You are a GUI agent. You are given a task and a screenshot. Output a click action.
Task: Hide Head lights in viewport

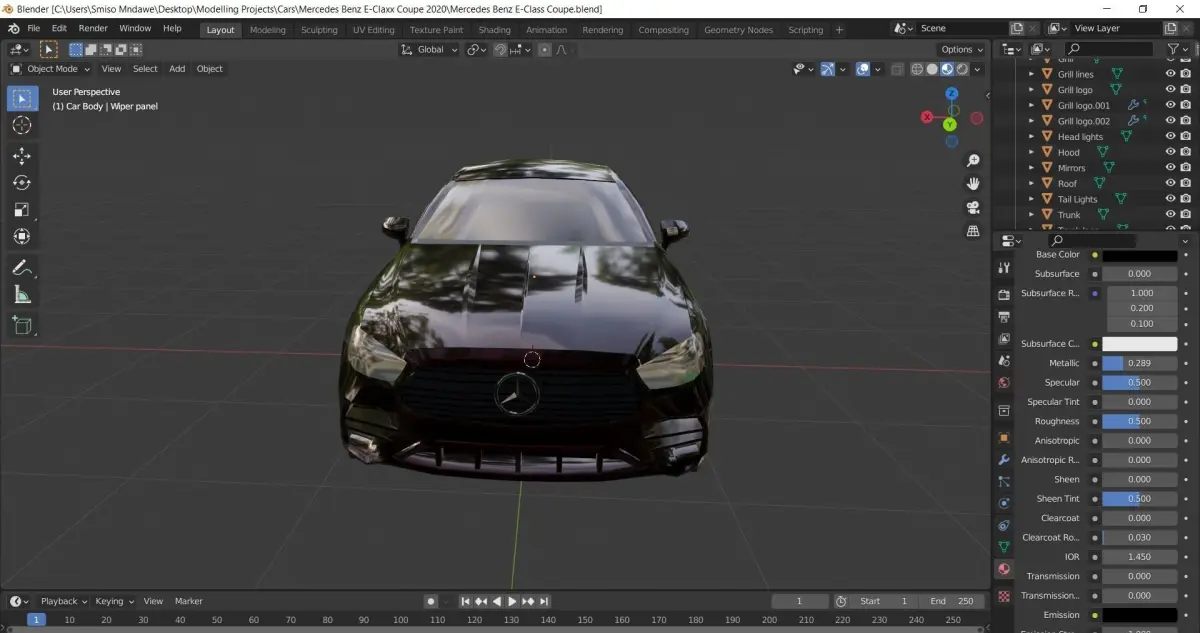point(1170,136)
